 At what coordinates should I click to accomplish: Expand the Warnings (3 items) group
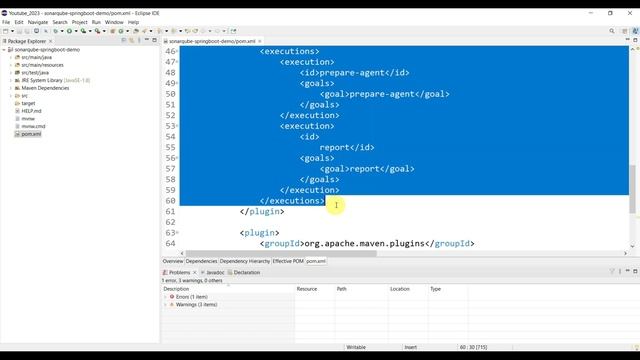pyautogui.click(x=165, y=305)
